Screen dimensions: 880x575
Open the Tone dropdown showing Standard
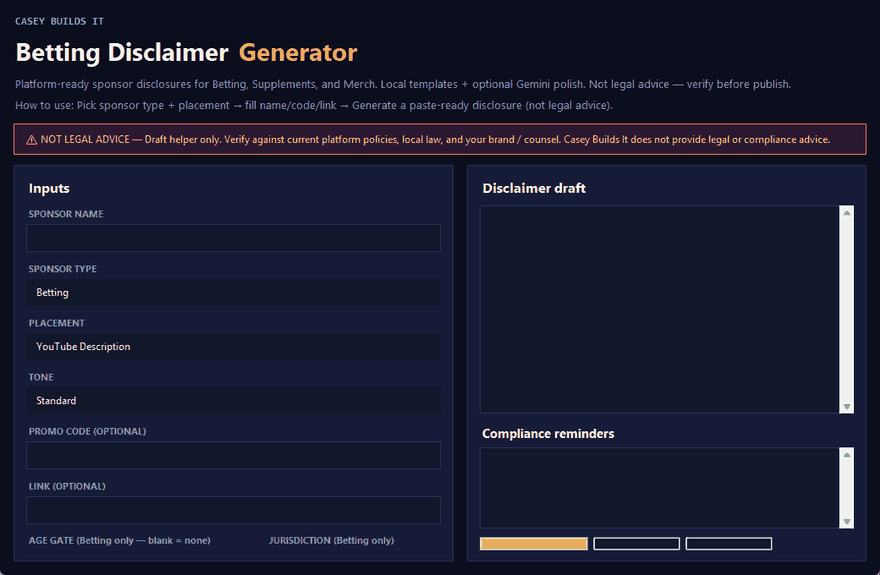(233, 401)
